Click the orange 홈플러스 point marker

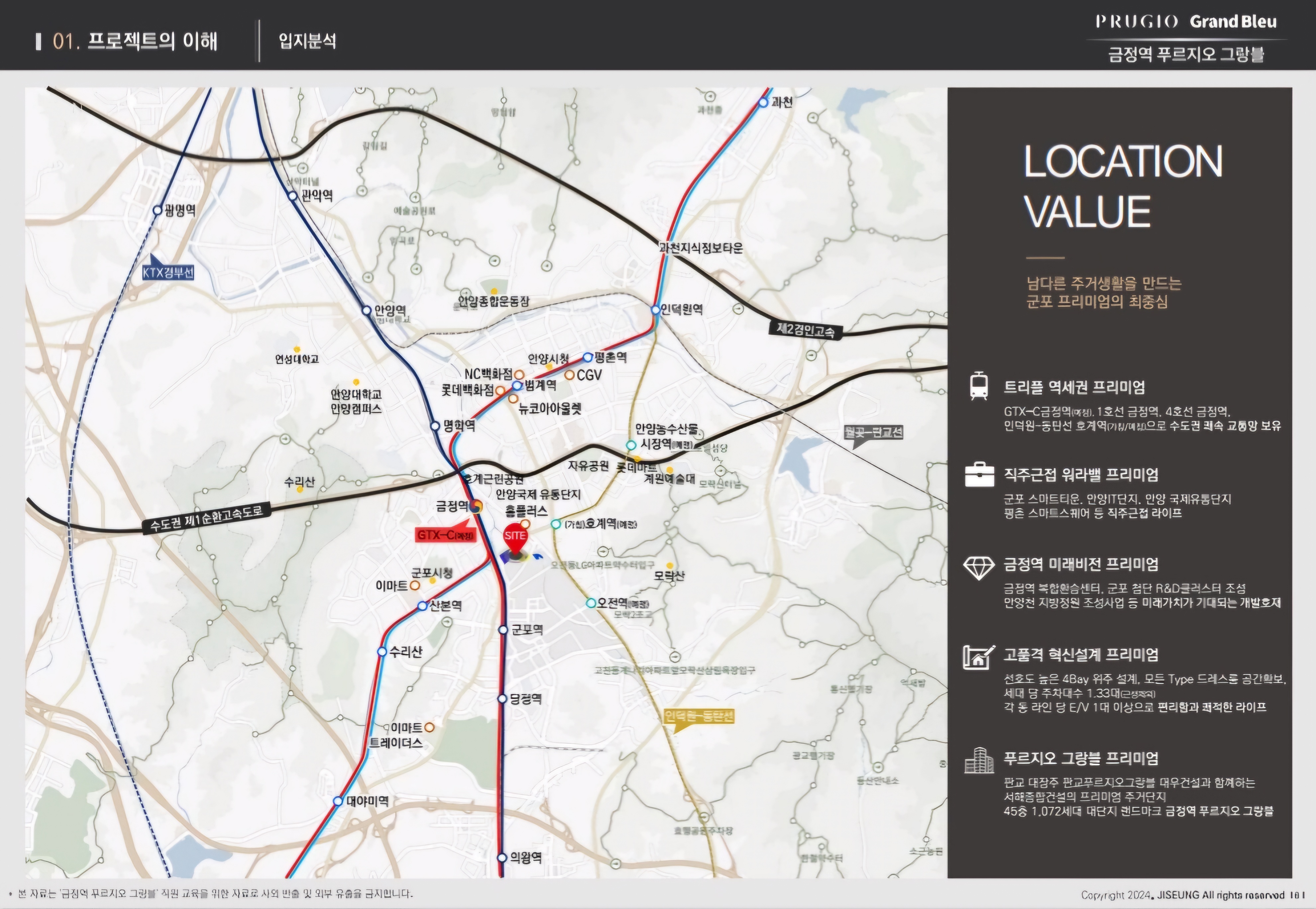click(x=525, y=524)
